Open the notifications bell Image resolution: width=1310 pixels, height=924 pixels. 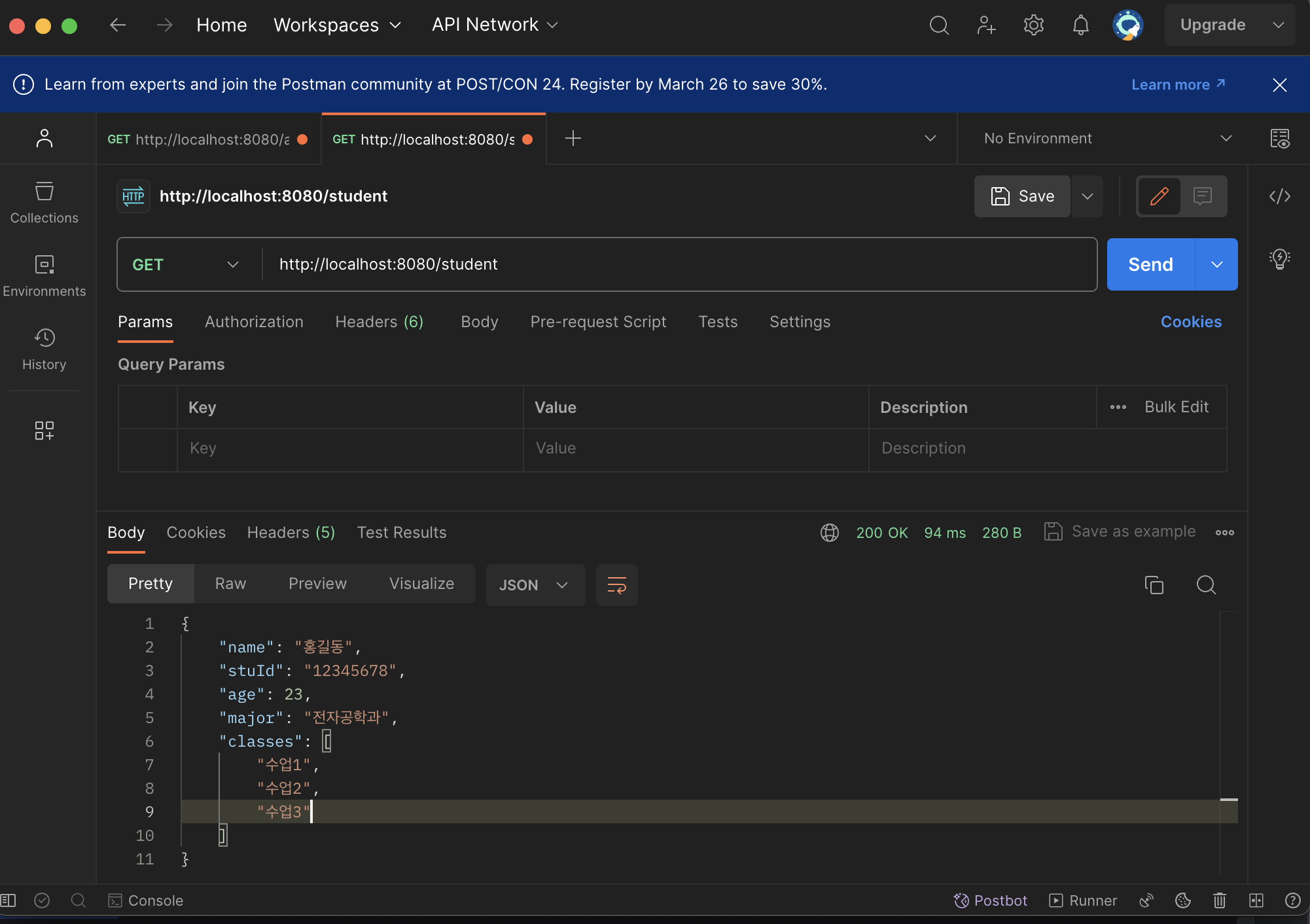tap(1080, 25)
